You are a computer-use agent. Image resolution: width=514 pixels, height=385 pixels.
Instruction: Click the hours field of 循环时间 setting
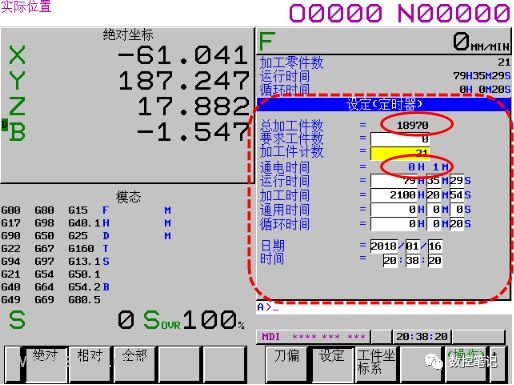point(394,224)
